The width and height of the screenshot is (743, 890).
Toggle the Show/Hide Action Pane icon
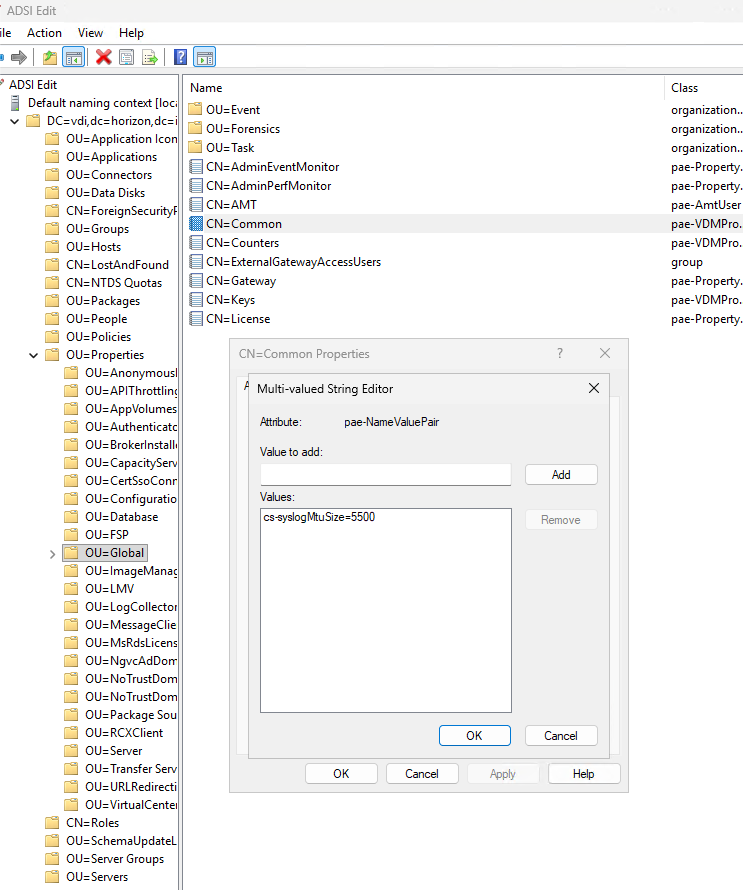(204, 57)
